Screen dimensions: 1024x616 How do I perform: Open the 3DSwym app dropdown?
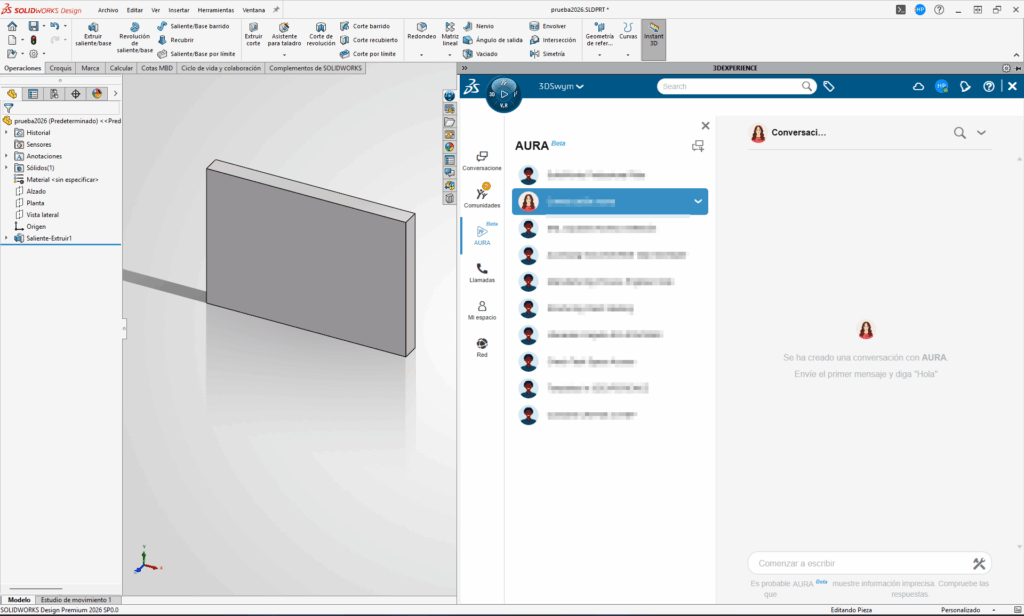[561, 87]
